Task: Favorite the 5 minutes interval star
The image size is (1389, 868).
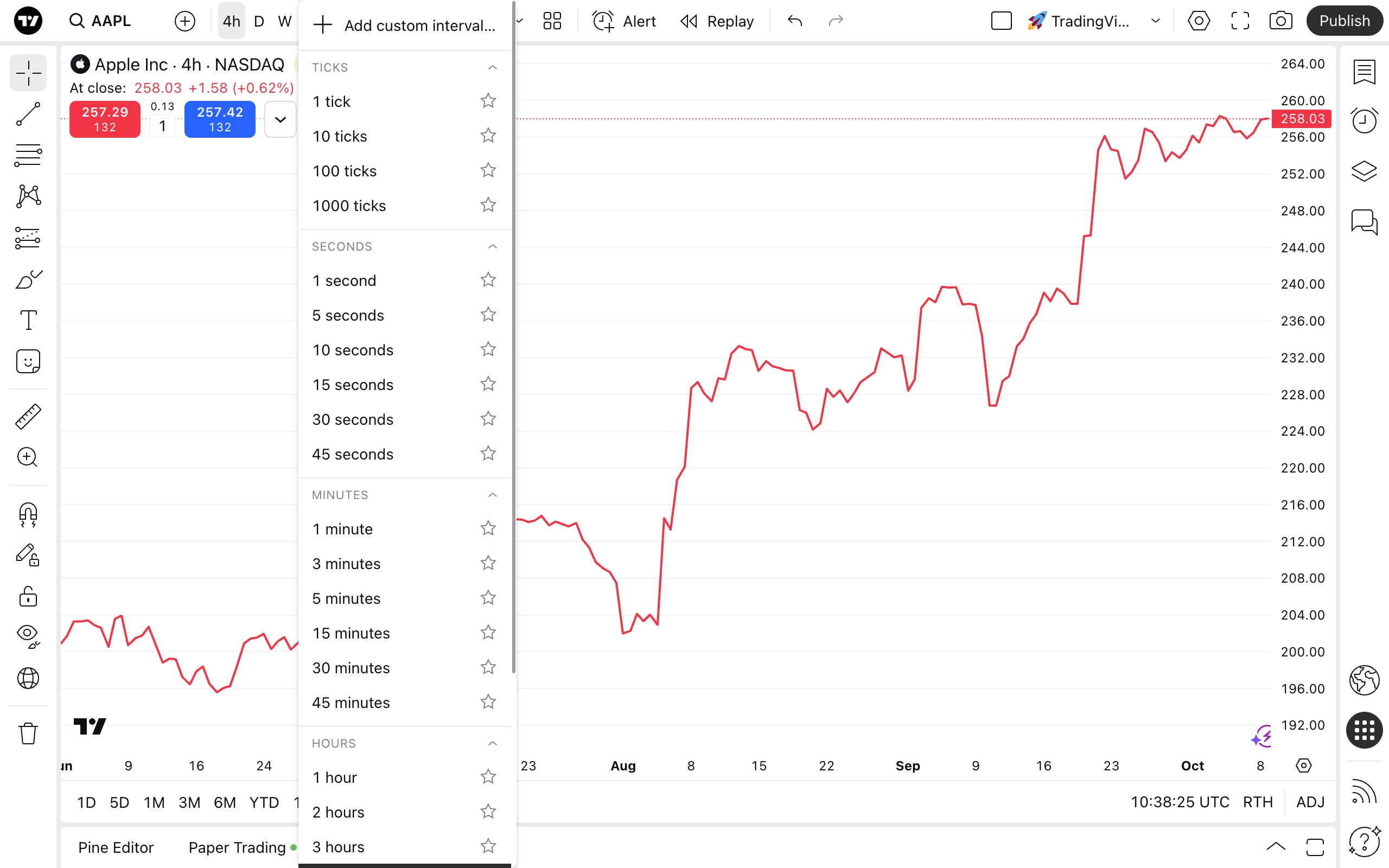Action: pos(488,598)
